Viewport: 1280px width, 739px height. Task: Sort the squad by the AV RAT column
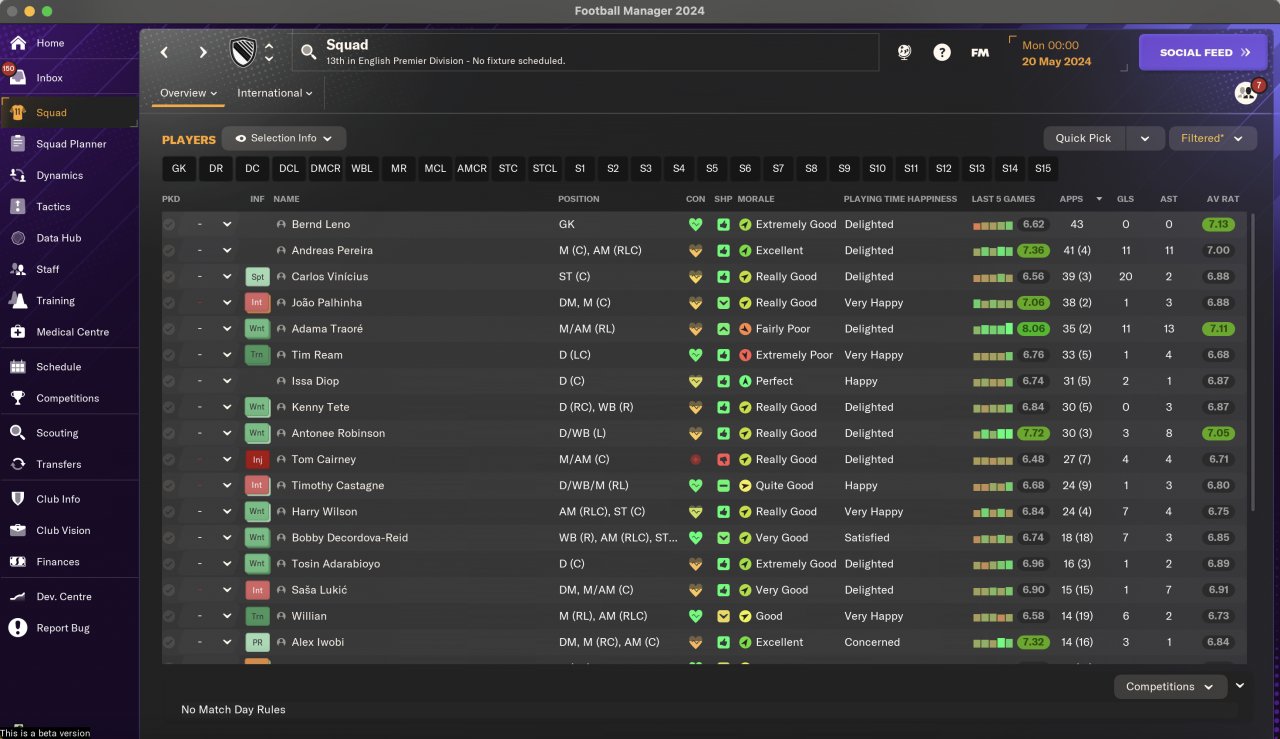tap(1224, 199)
